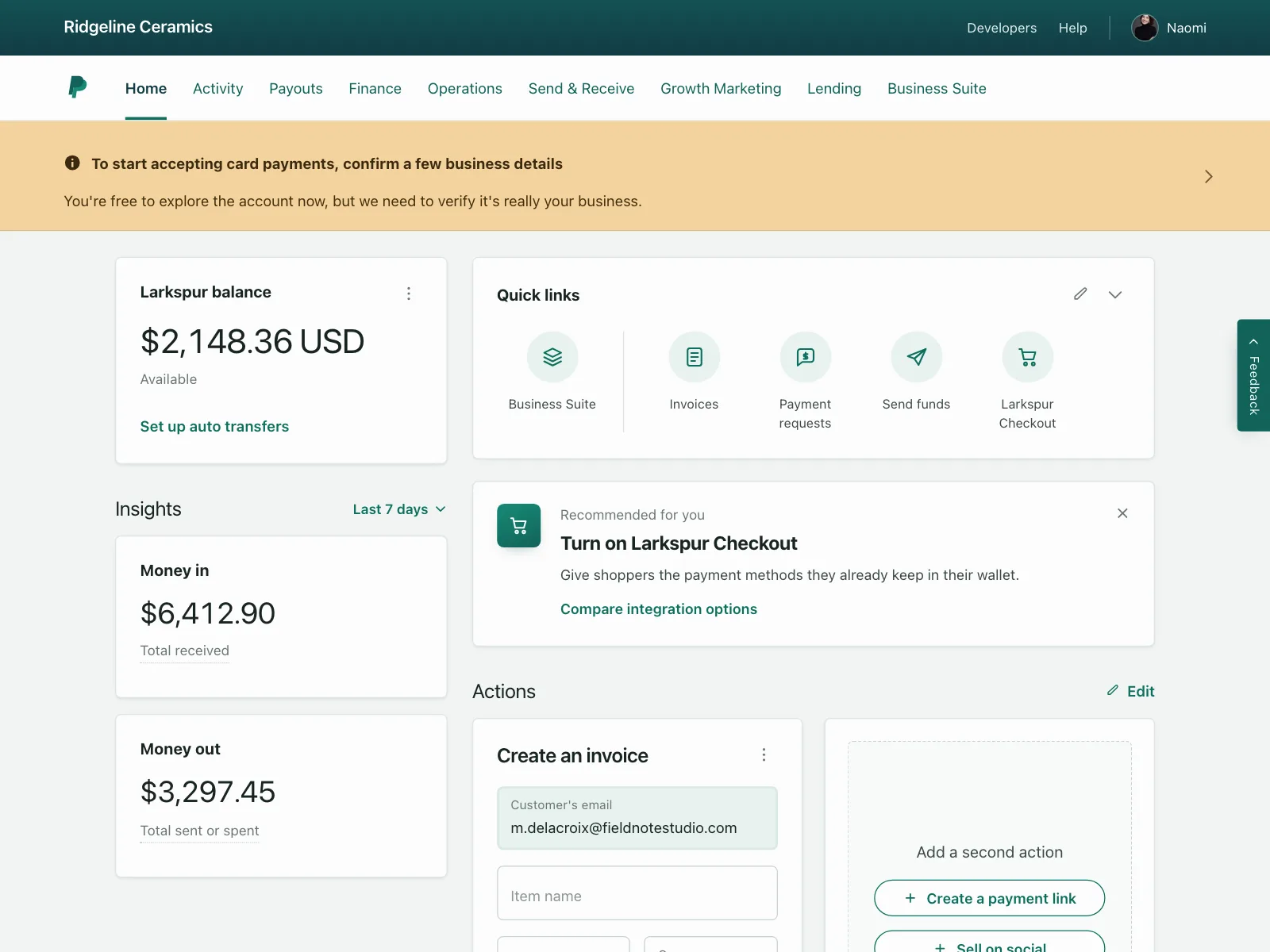Click the info icon in verification banner
Image resolution: width=1270 pixels, height=952 pixels.
point(72,163)
